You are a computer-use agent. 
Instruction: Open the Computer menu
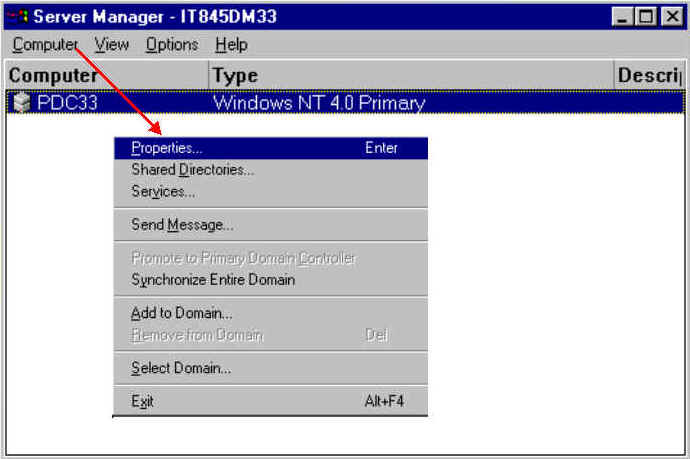(45, 44)
